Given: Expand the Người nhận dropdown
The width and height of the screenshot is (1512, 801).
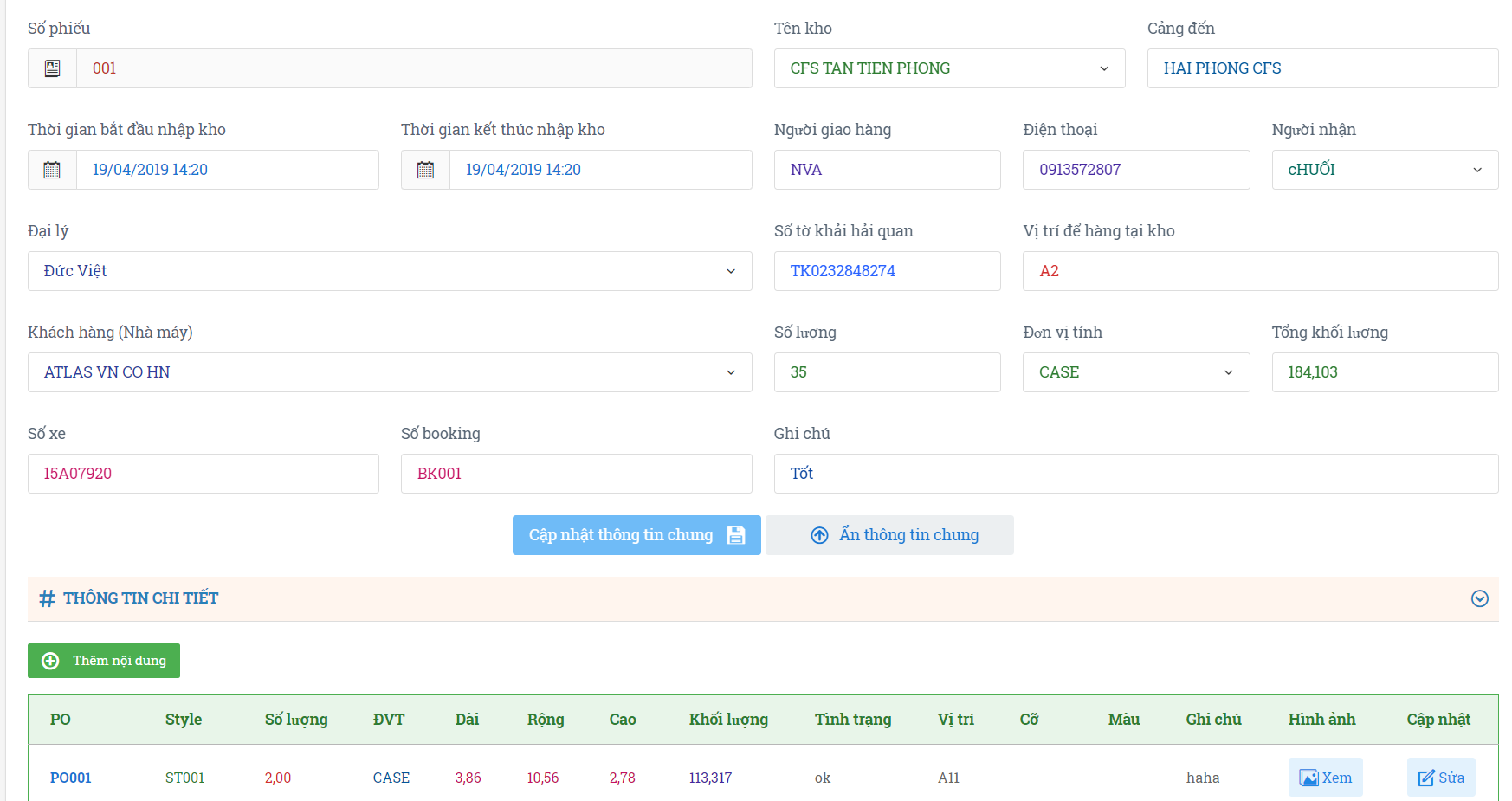Looking at the screenshot, I should point(1384,170).
